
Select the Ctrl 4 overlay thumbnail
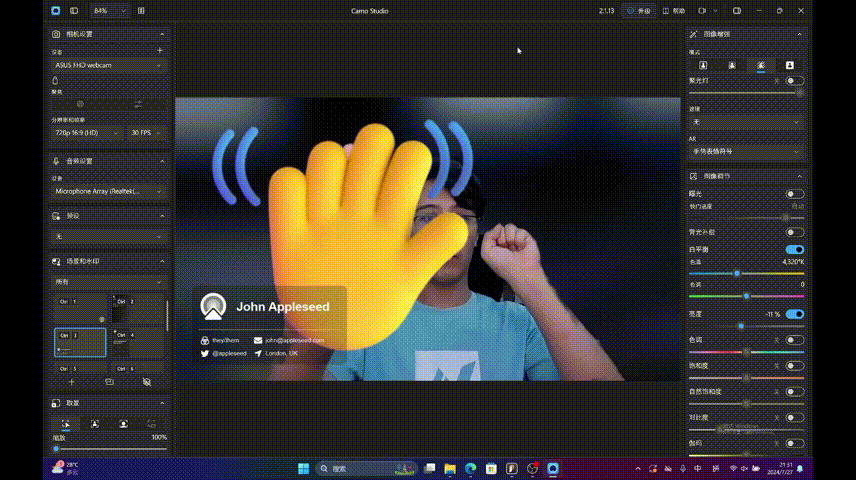[137, 341]
